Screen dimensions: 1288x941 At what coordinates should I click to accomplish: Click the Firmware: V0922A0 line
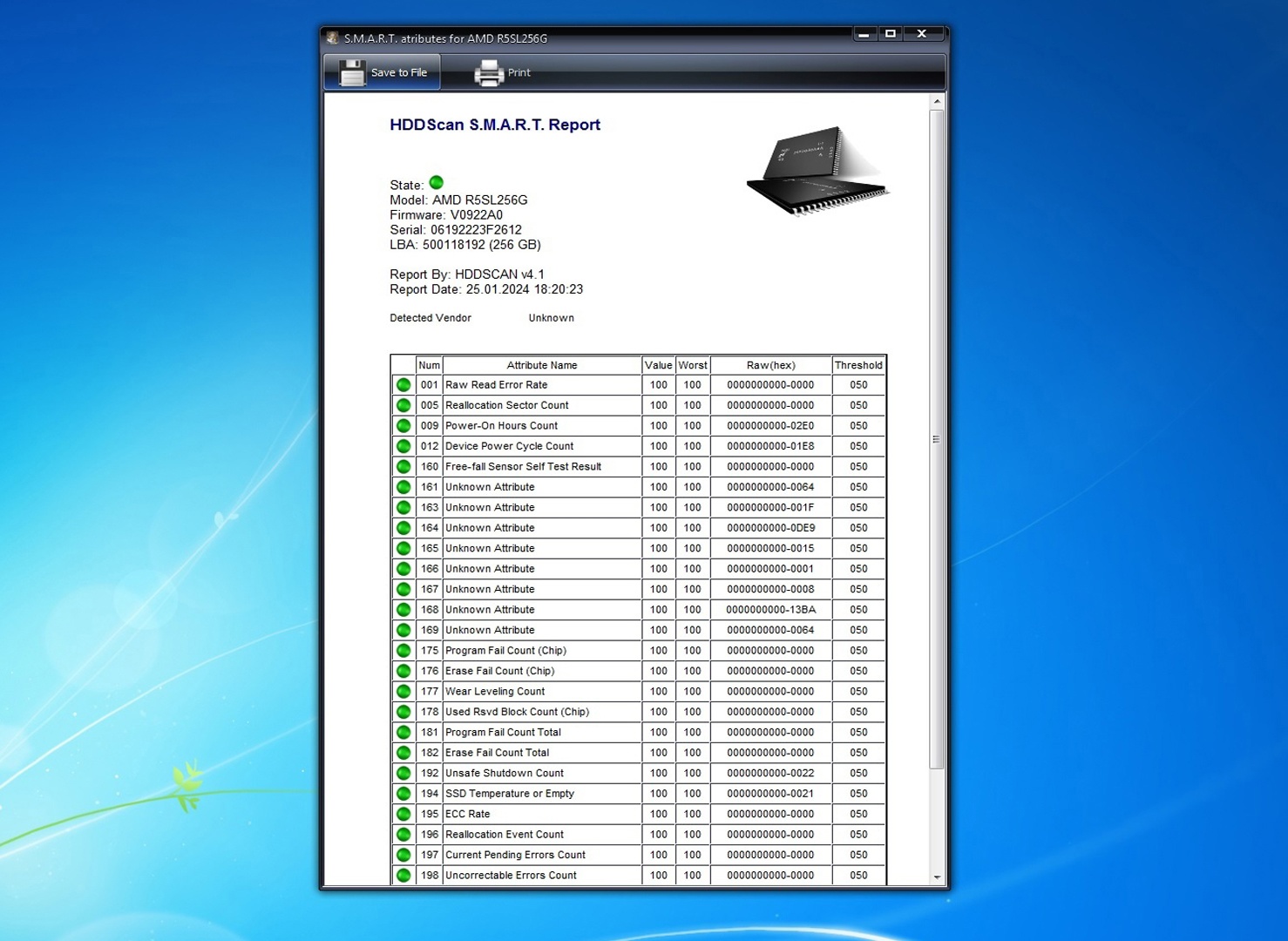(x=446, y=215)
